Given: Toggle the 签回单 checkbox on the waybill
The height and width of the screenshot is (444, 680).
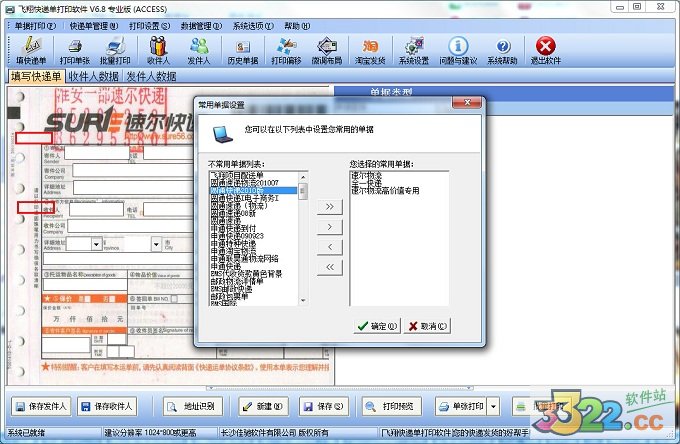Looking at the screenshot, I should 174,299.
